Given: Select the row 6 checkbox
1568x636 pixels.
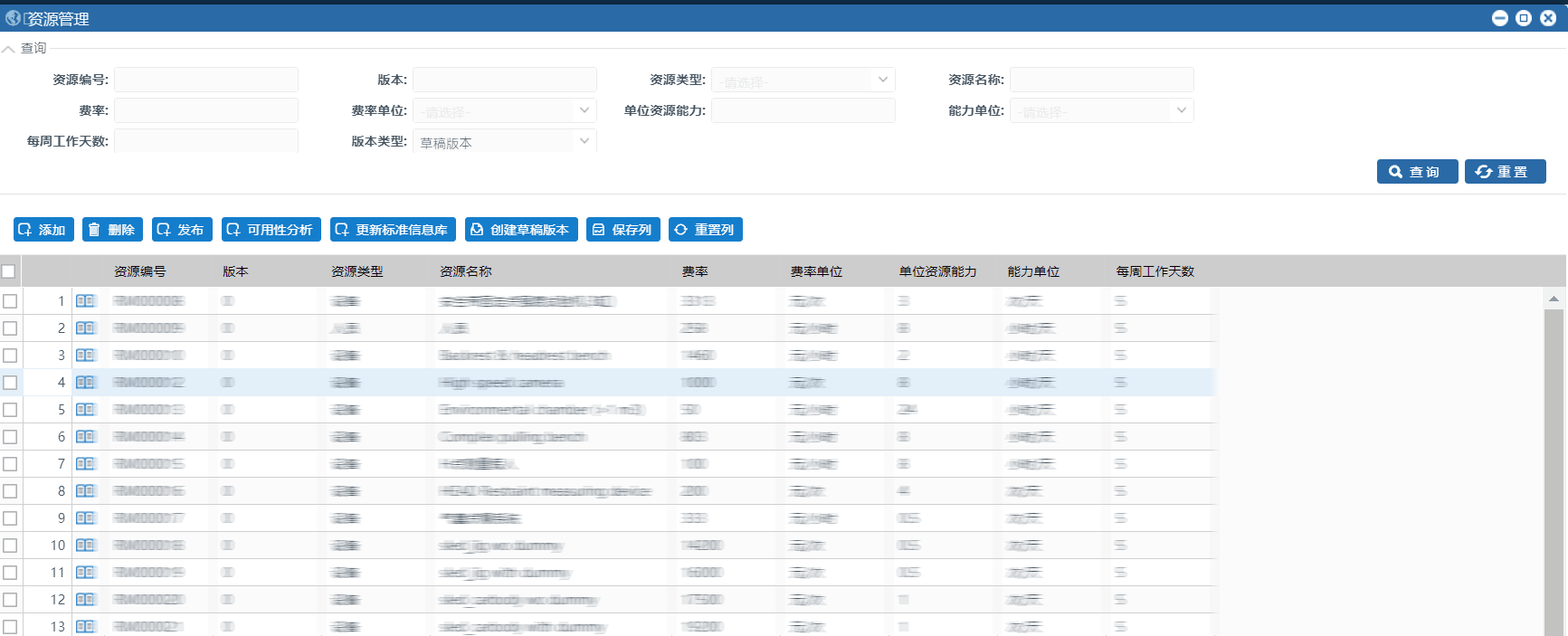Looking at the screenshot, I should 10,437.
